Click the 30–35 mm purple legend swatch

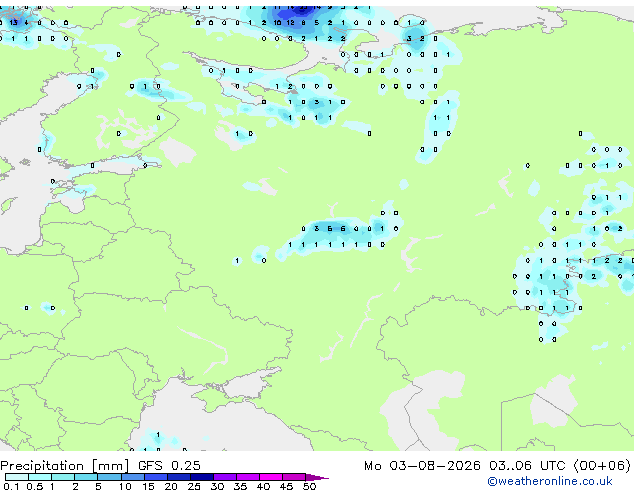pos(225,477)
